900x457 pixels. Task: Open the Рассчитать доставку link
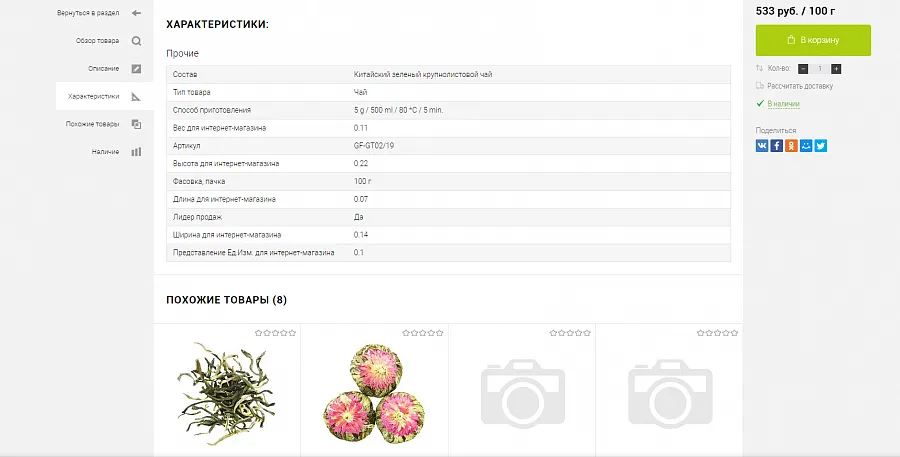tap(800, 86)
